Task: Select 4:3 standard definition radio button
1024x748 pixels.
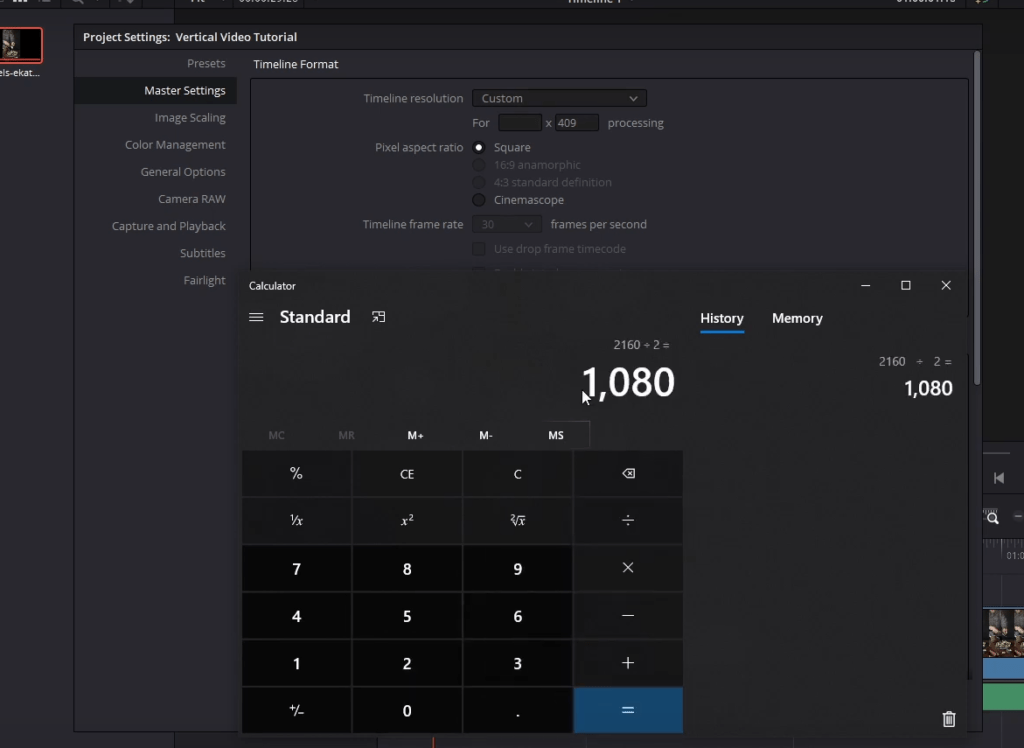Action: [479, 182]
